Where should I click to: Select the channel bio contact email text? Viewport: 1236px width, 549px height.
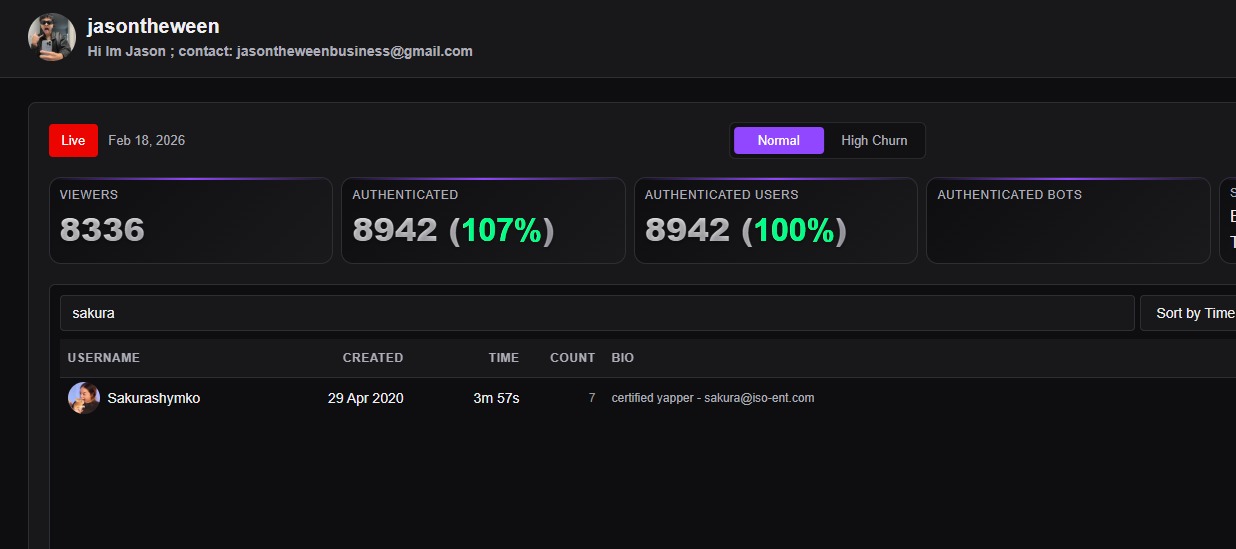pyautogui.click(x=355, y=51)
